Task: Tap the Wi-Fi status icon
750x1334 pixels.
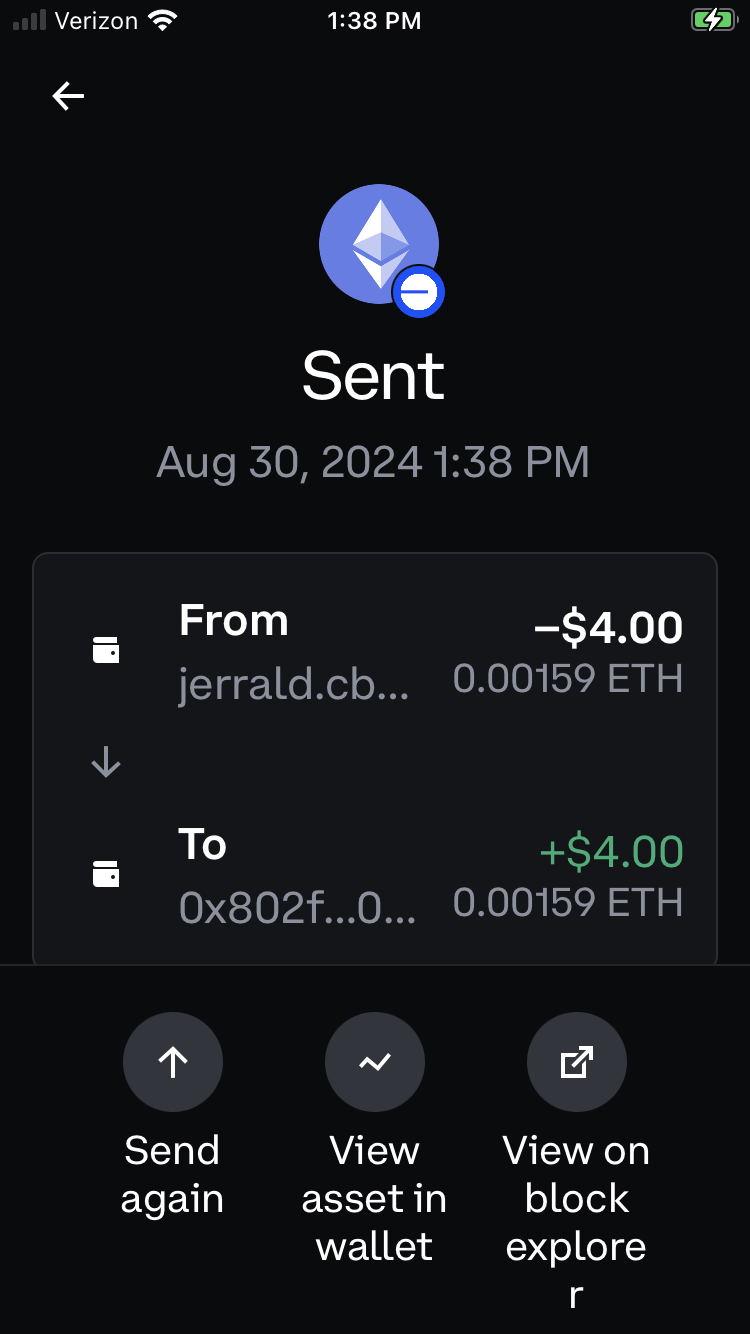Action: tap(161, 20)
